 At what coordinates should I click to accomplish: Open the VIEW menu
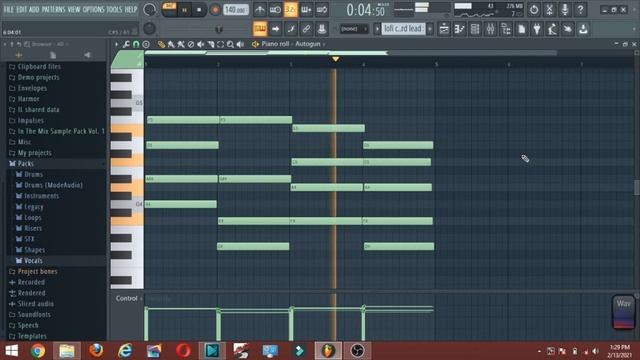(74, 9)
